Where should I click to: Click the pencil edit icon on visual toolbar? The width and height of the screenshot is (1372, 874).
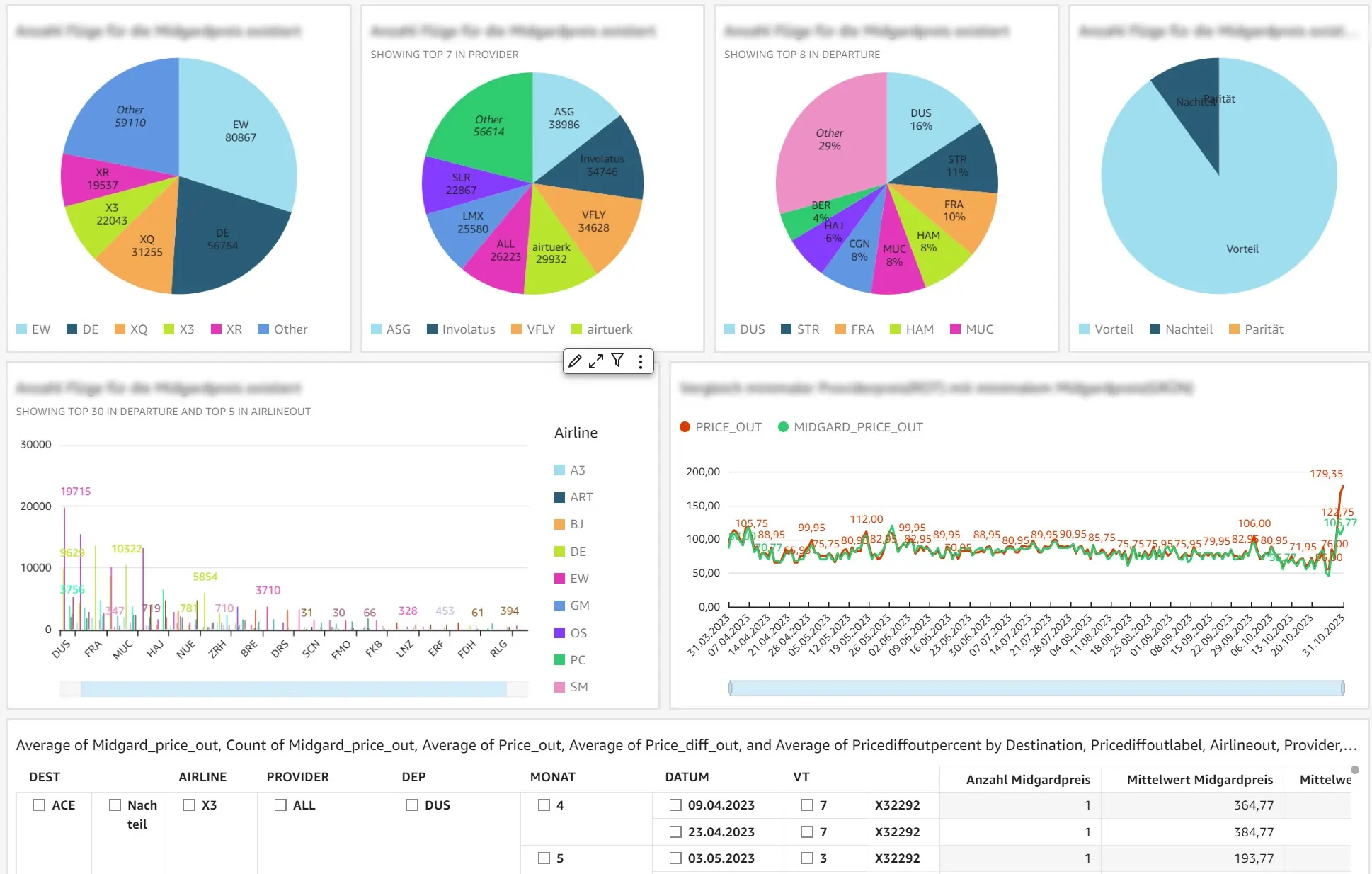[x=576, y=361]
